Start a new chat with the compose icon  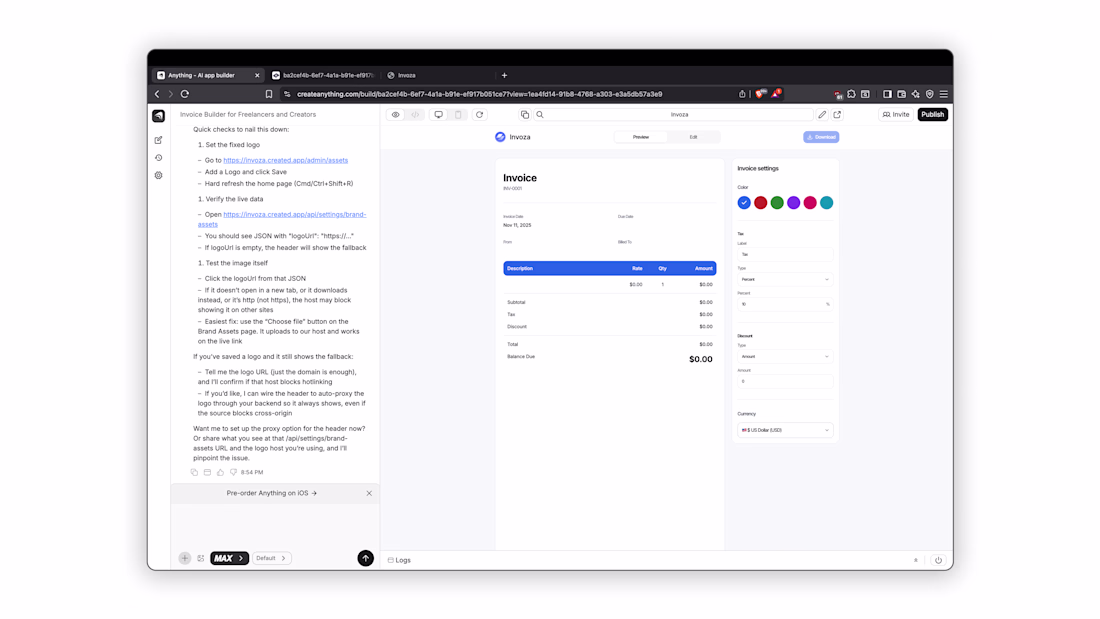coord(159,140)
